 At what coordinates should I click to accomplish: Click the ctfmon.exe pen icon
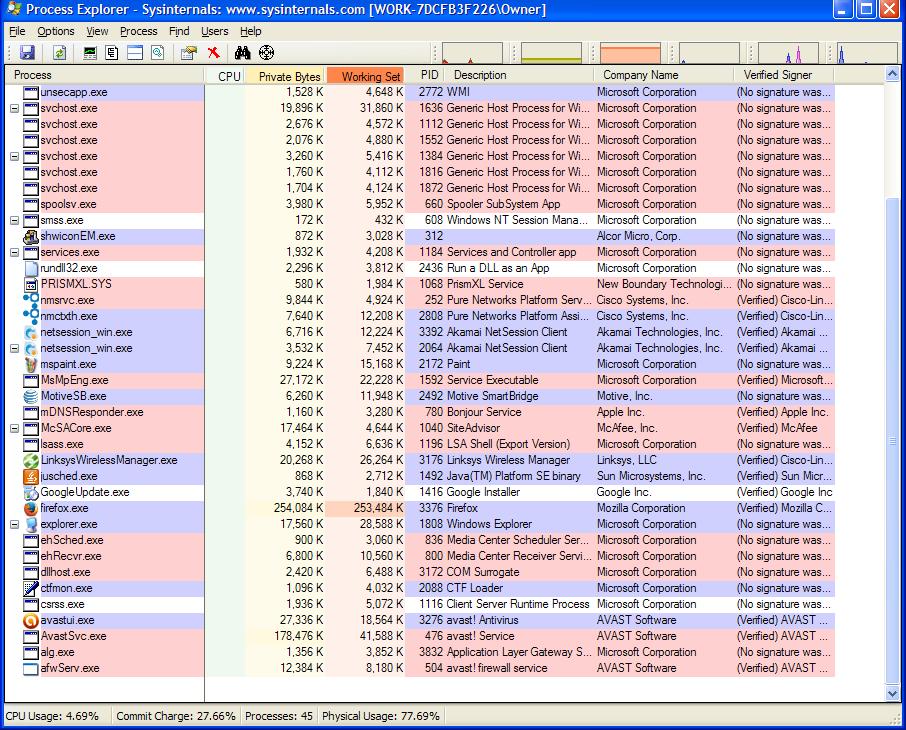point(31,588)
